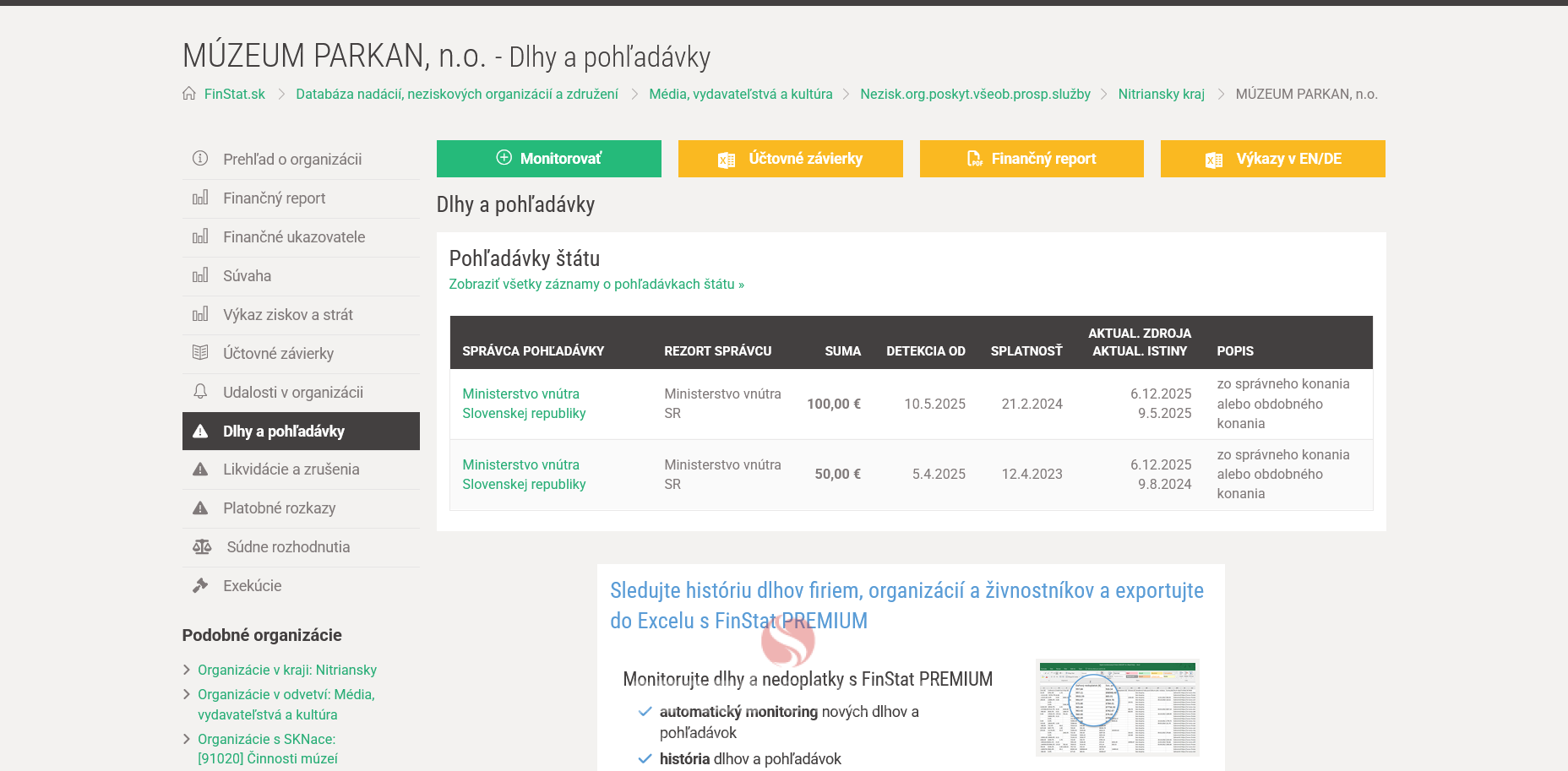The height and width of the screenshot is (771, 1568).
Task: Click the chart icon beside Súvaha
Action: coord(200,275)
